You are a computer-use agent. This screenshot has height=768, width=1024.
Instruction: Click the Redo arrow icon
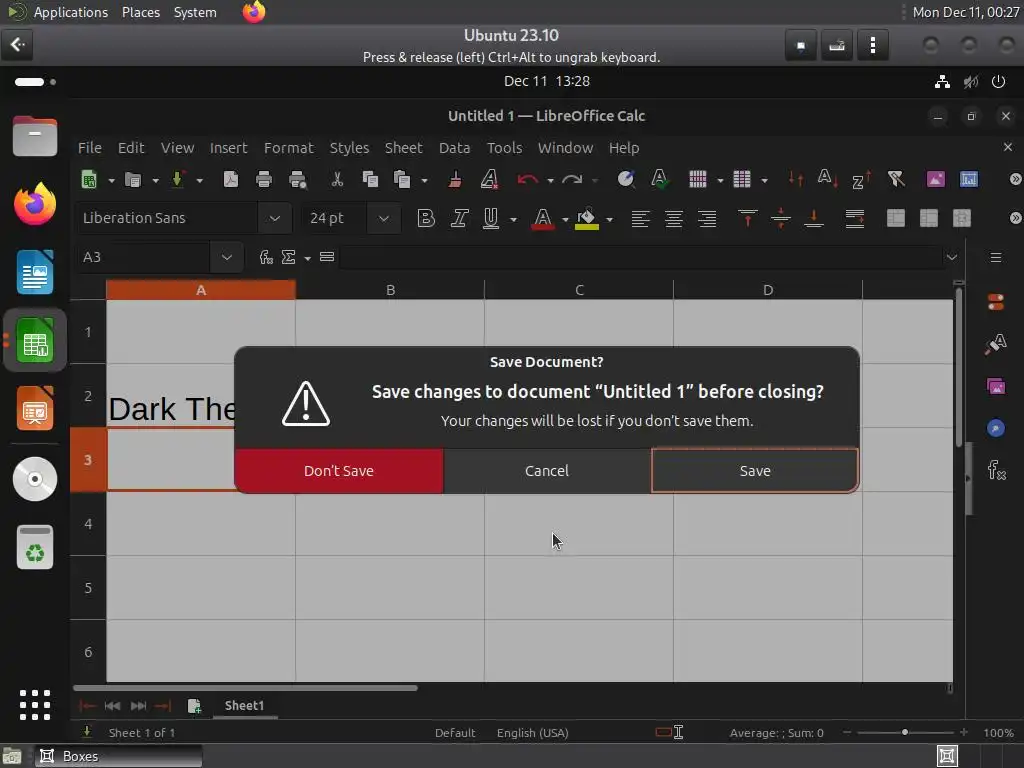tap(572, 180)
